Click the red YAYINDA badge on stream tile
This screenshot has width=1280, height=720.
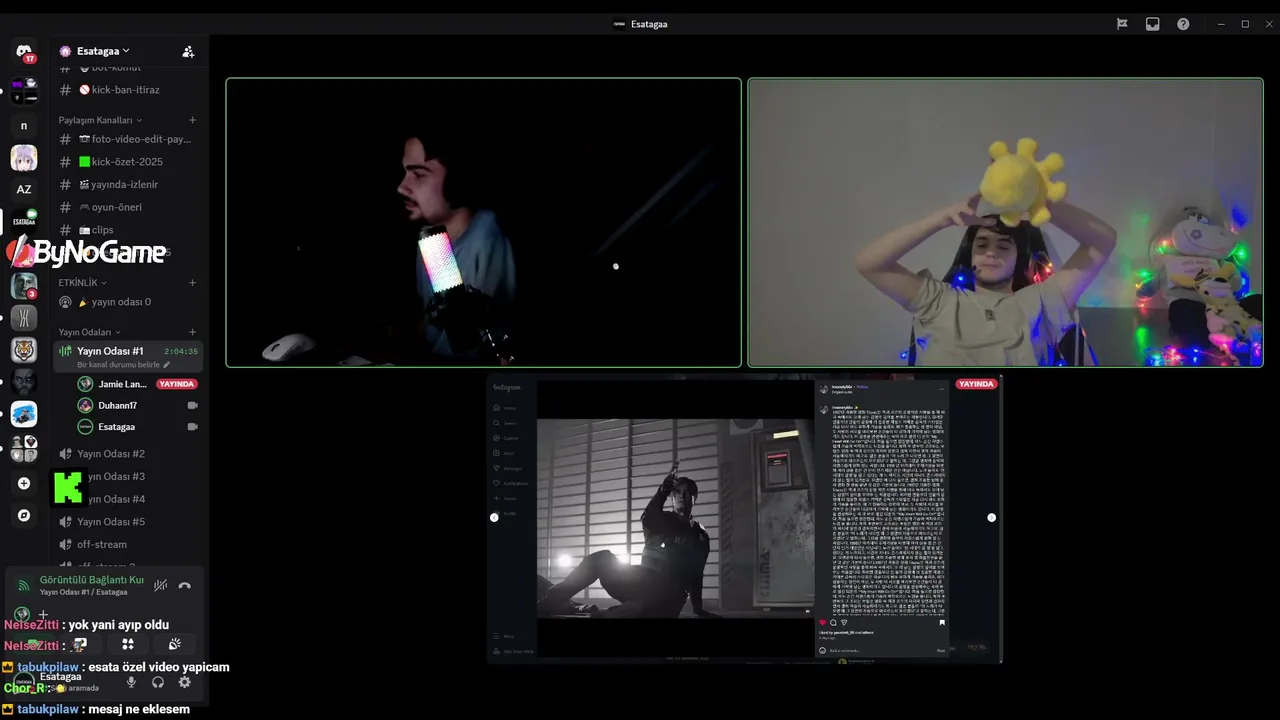point(976,384)
